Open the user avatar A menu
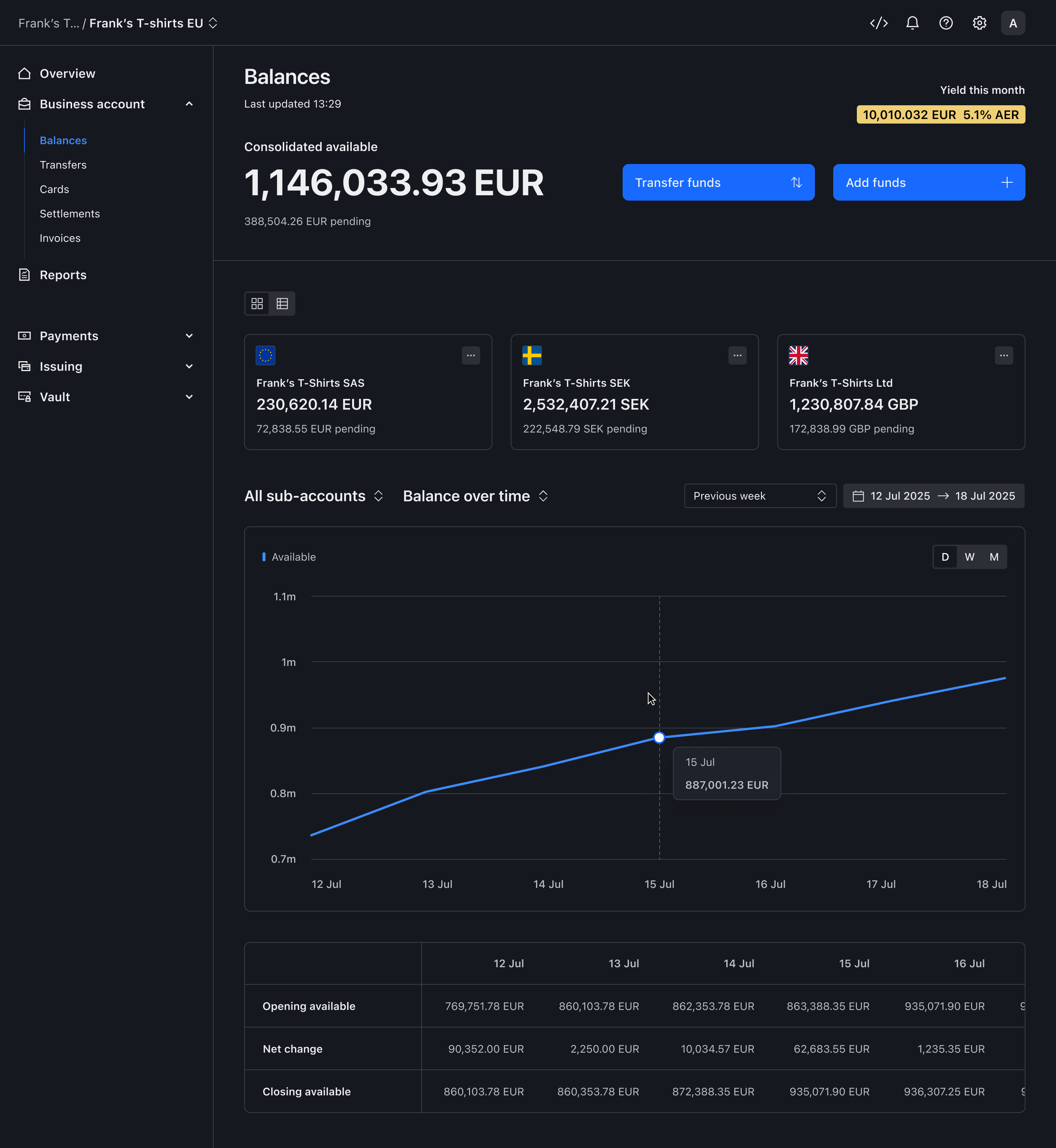The width and height of the screenshot is (1056, 1148). [x=1013, y=23]
